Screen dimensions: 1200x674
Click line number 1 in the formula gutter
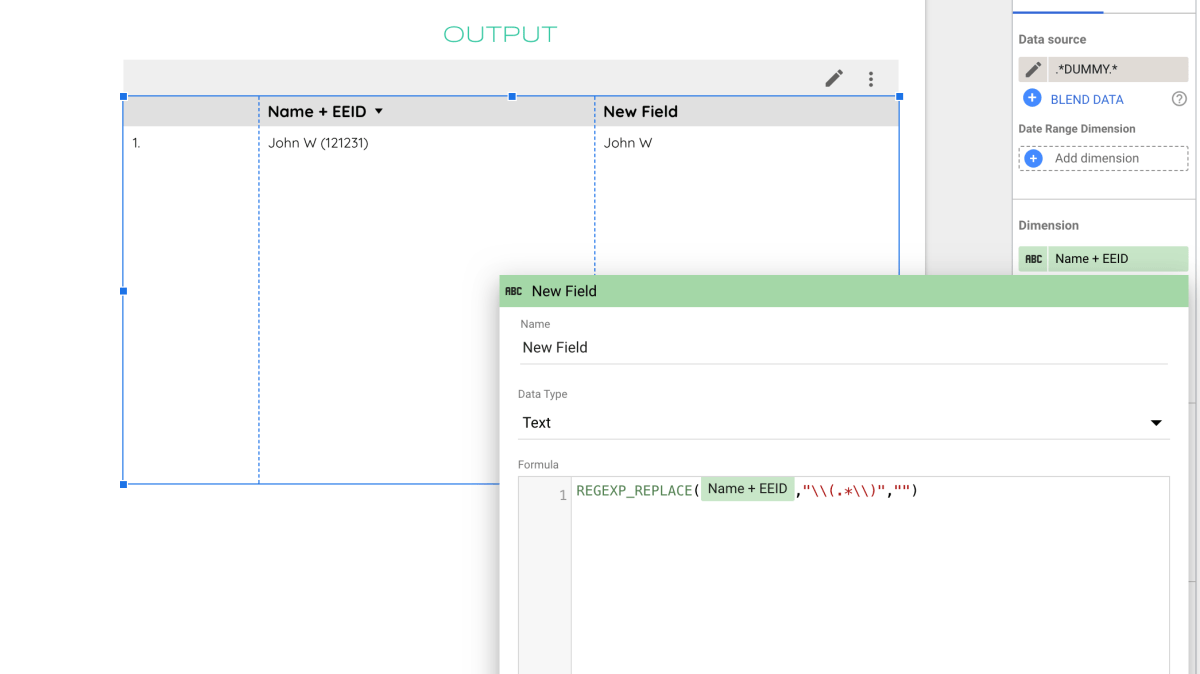[563, 495]
